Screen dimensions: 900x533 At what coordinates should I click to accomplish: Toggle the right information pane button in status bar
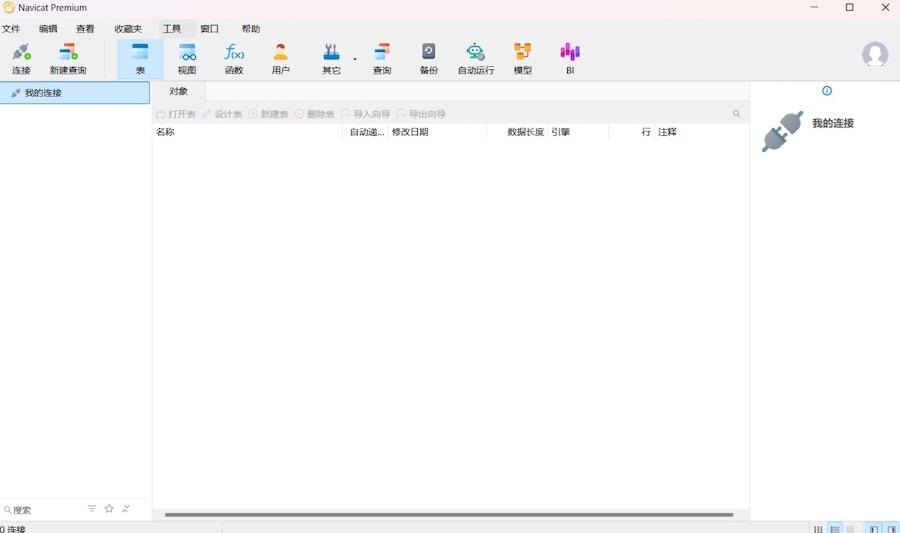(x=891, y=529)
